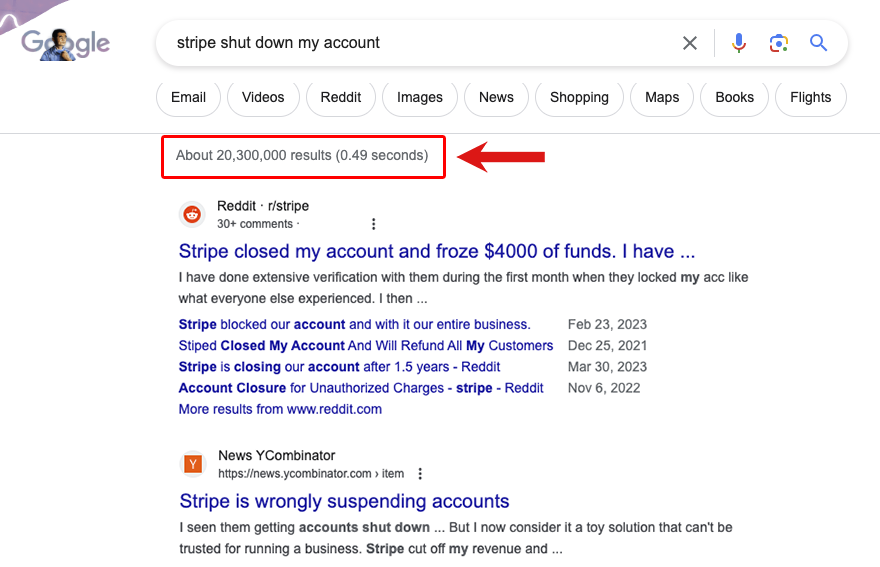
Task: Open 'Account Closure for Unauthorized Charges' link
Action: coord(361,388)
